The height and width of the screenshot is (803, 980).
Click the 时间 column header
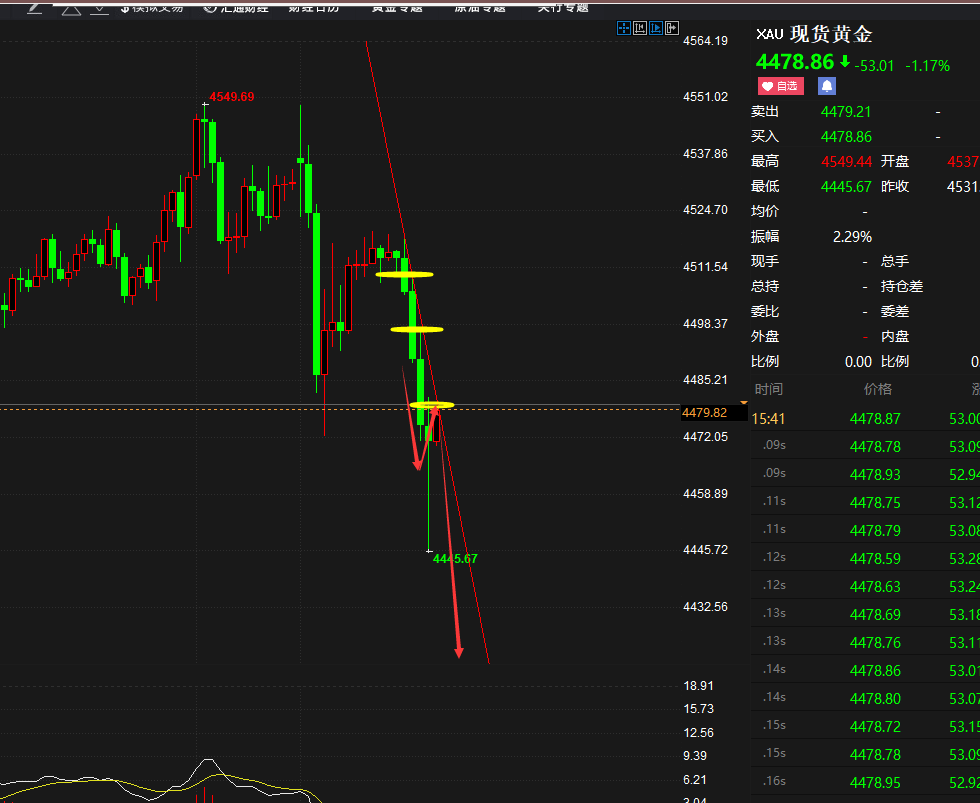tap(768, 389)
